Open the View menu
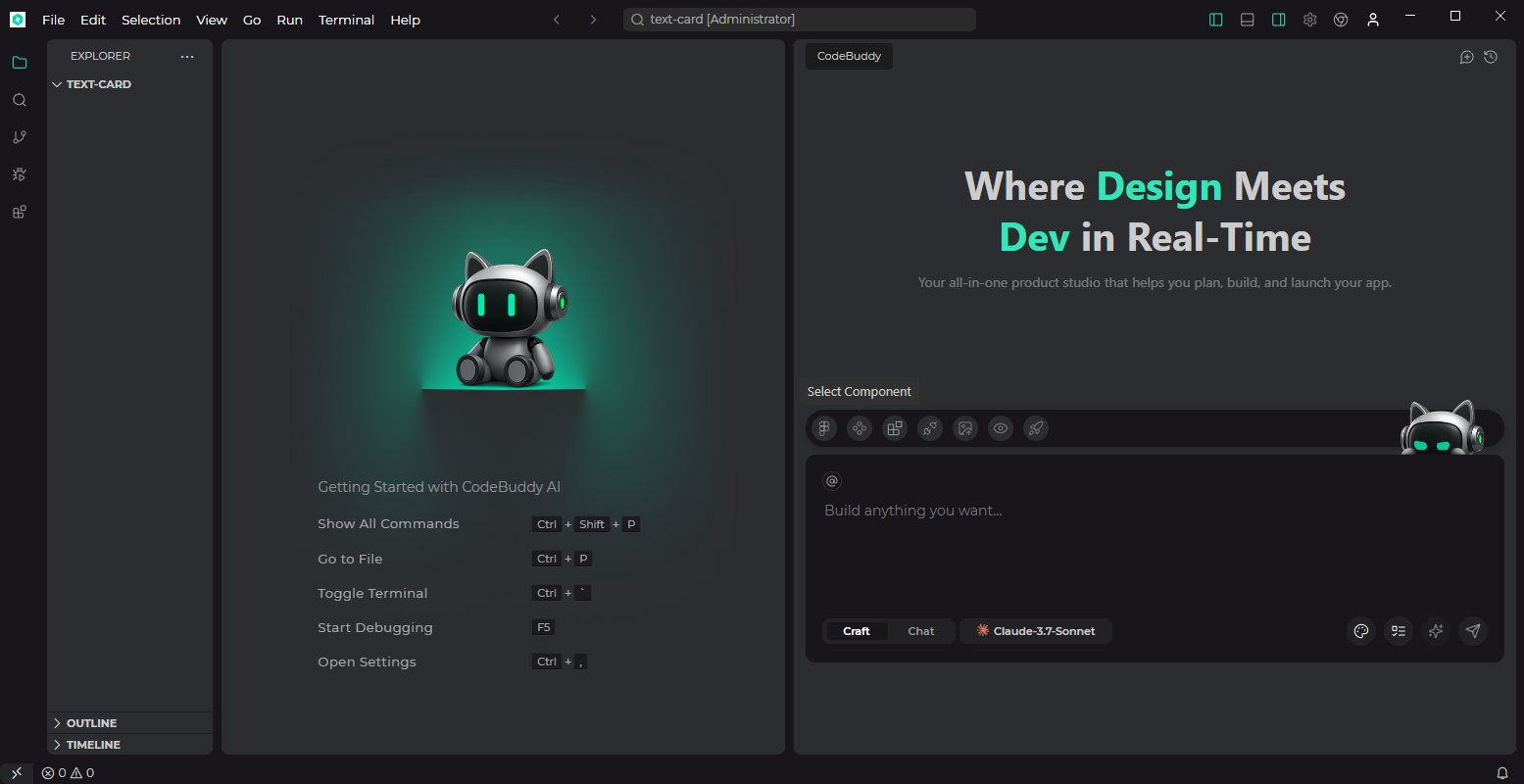This screenshot has width=1524, height=784. (x=212, y=20)
